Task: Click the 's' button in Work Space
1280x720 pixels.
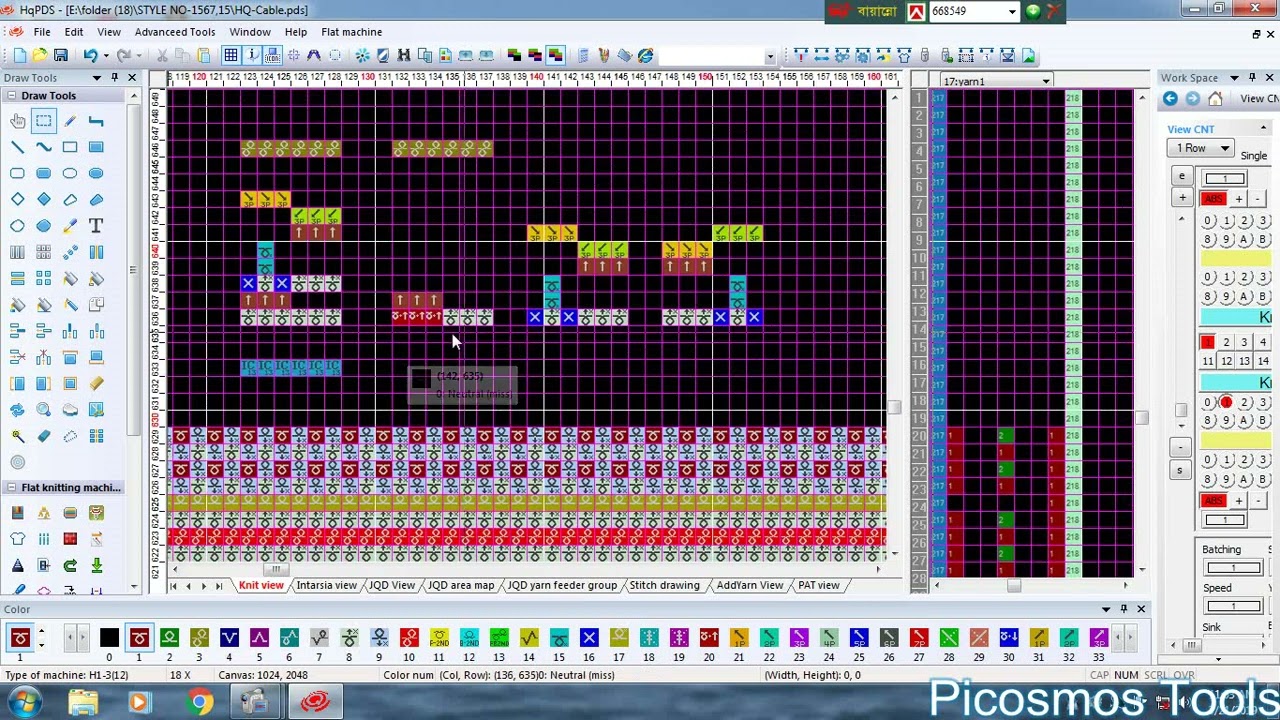Action: pyautogui.click(x=1180, y=470)
